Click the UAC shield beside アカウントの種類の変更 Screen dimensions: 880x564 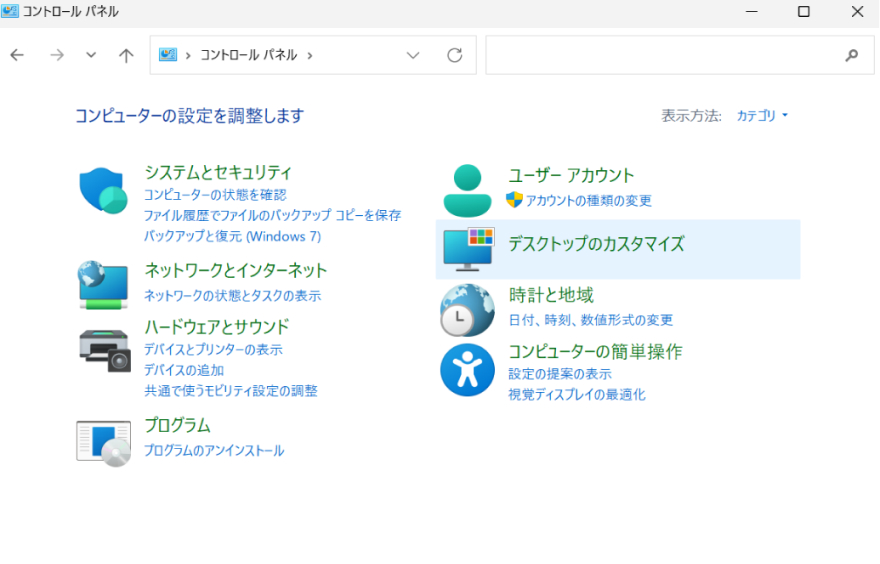pyautogui.click(x=514, y=200)
